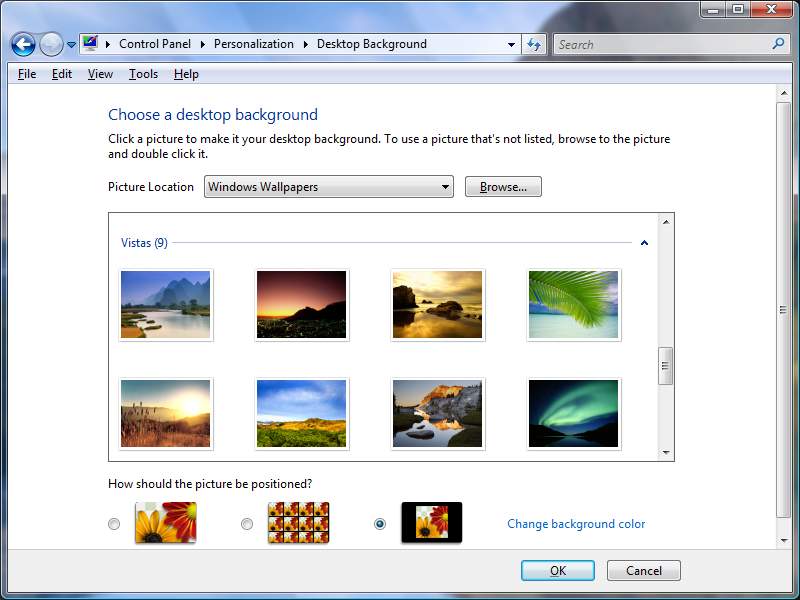Image resolution: width=800 pixels, height=600 pixels.
Task: Click wallpaper list scroll up arrow
Action: point(666,222)
